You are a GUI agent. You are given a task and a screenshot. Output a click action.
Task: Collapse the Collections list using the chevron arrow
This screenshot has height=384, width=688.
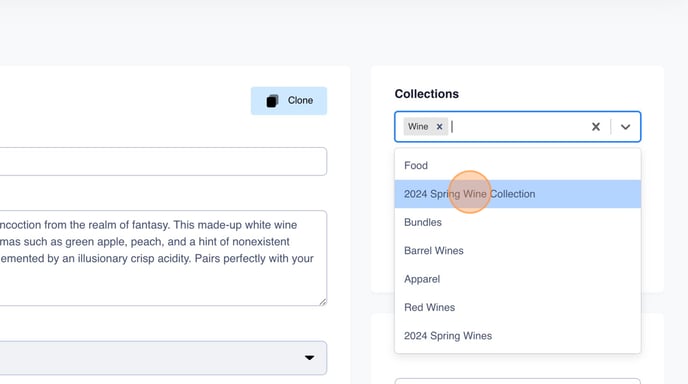[x=625, y=127]
